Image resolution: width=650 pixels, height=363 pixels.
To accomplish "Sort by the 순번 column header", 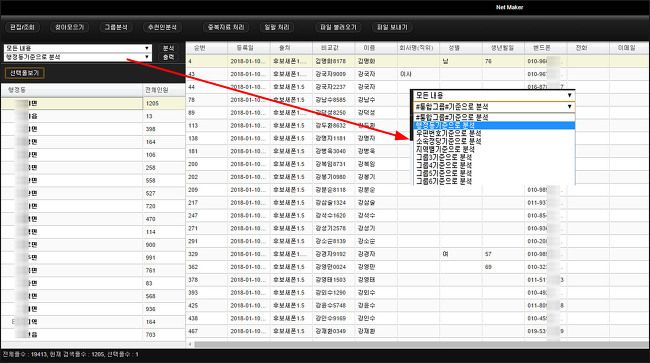I will pyautogui.click(x=207, y=48).
